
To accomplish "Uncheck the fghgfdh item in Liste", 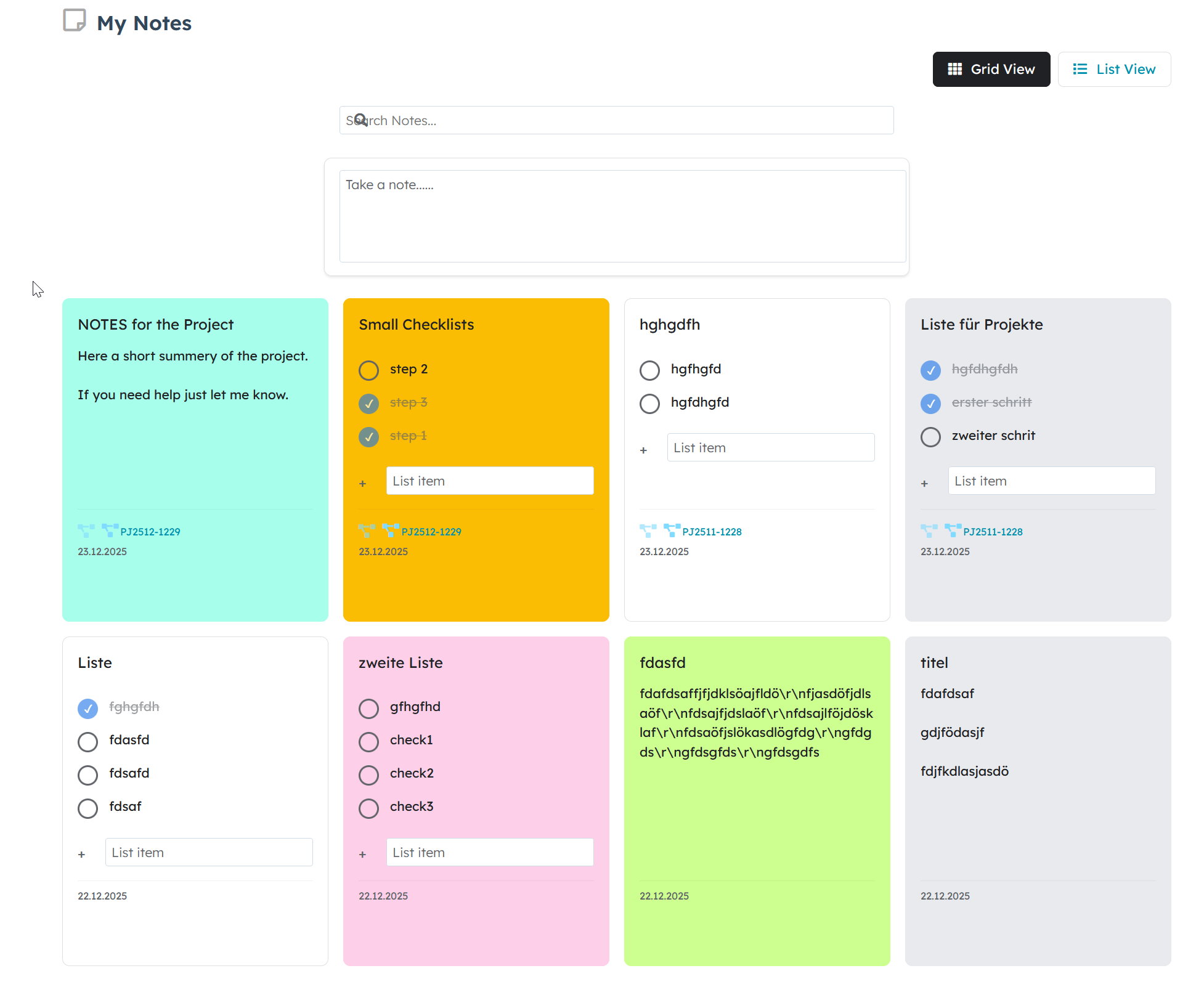I will pyautogui.click(x=87, y=709).
